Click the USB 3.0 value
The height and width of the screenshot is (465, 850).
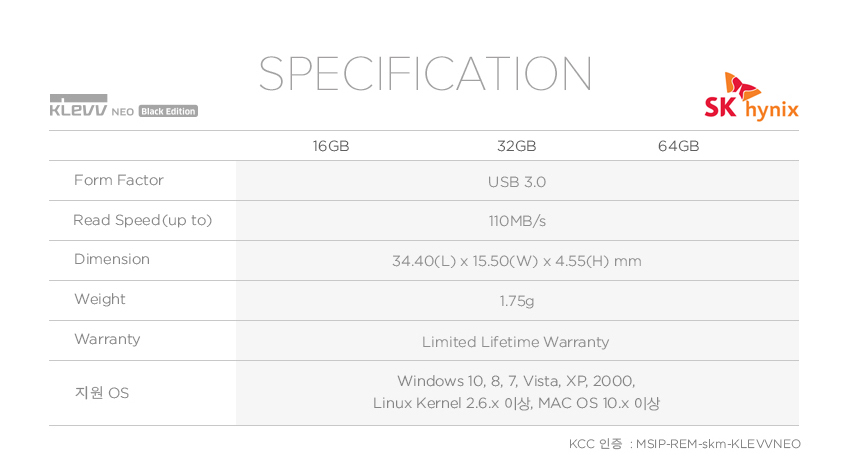coord(516,182)
